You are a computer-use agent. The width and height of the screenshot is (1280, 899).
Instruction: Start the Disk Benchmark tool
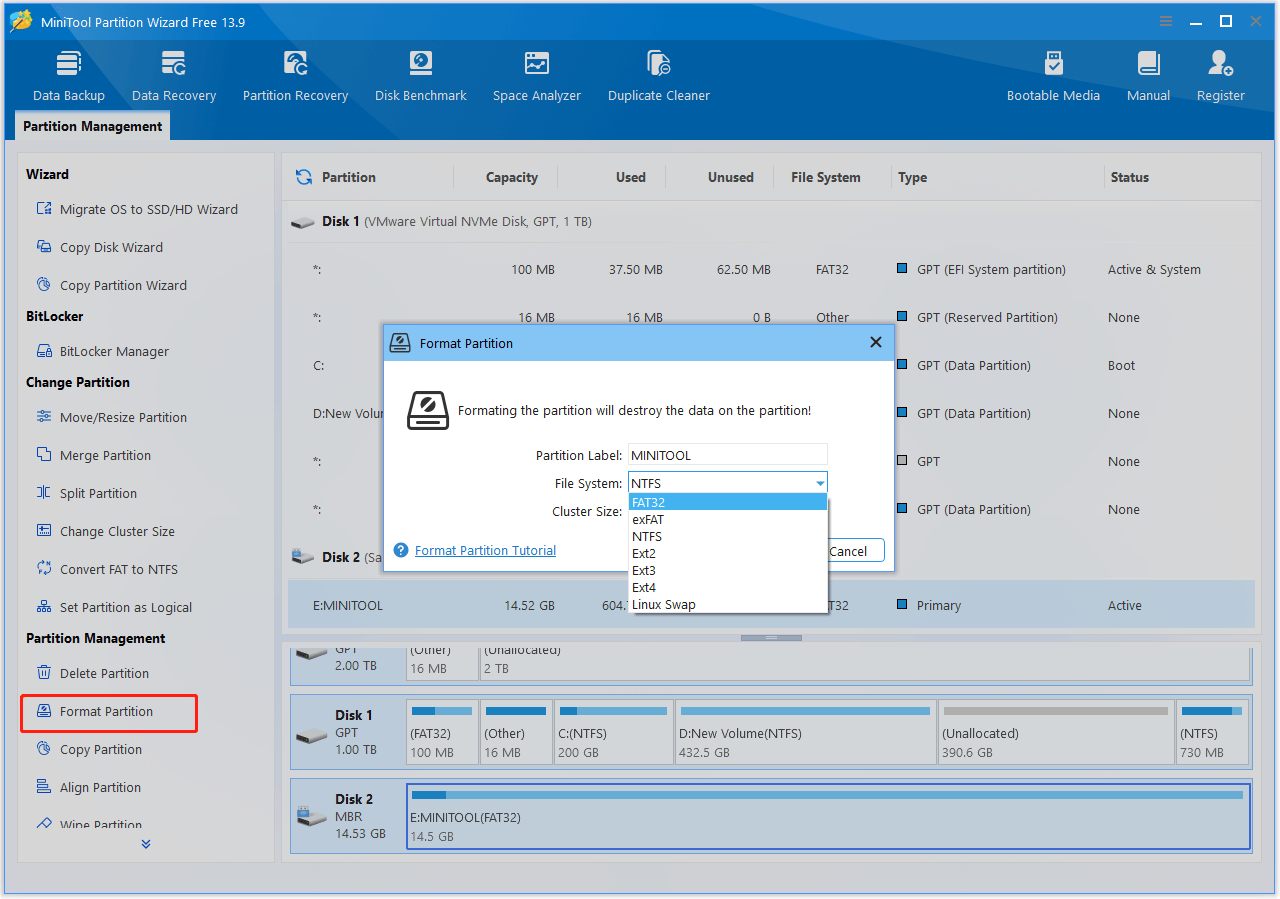(x=421, y=77)
